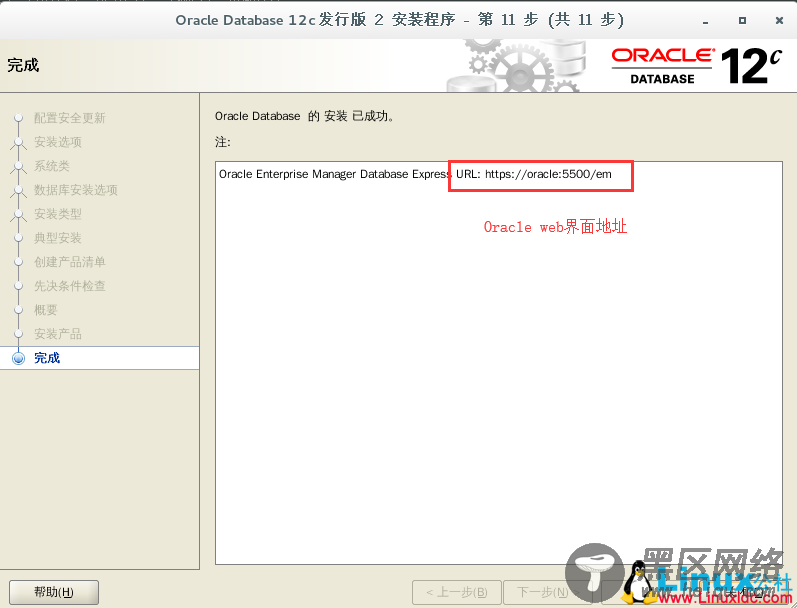Select the 数据库安装选项 step
This screenshot has height=608, width=797.
pos(76,190)
